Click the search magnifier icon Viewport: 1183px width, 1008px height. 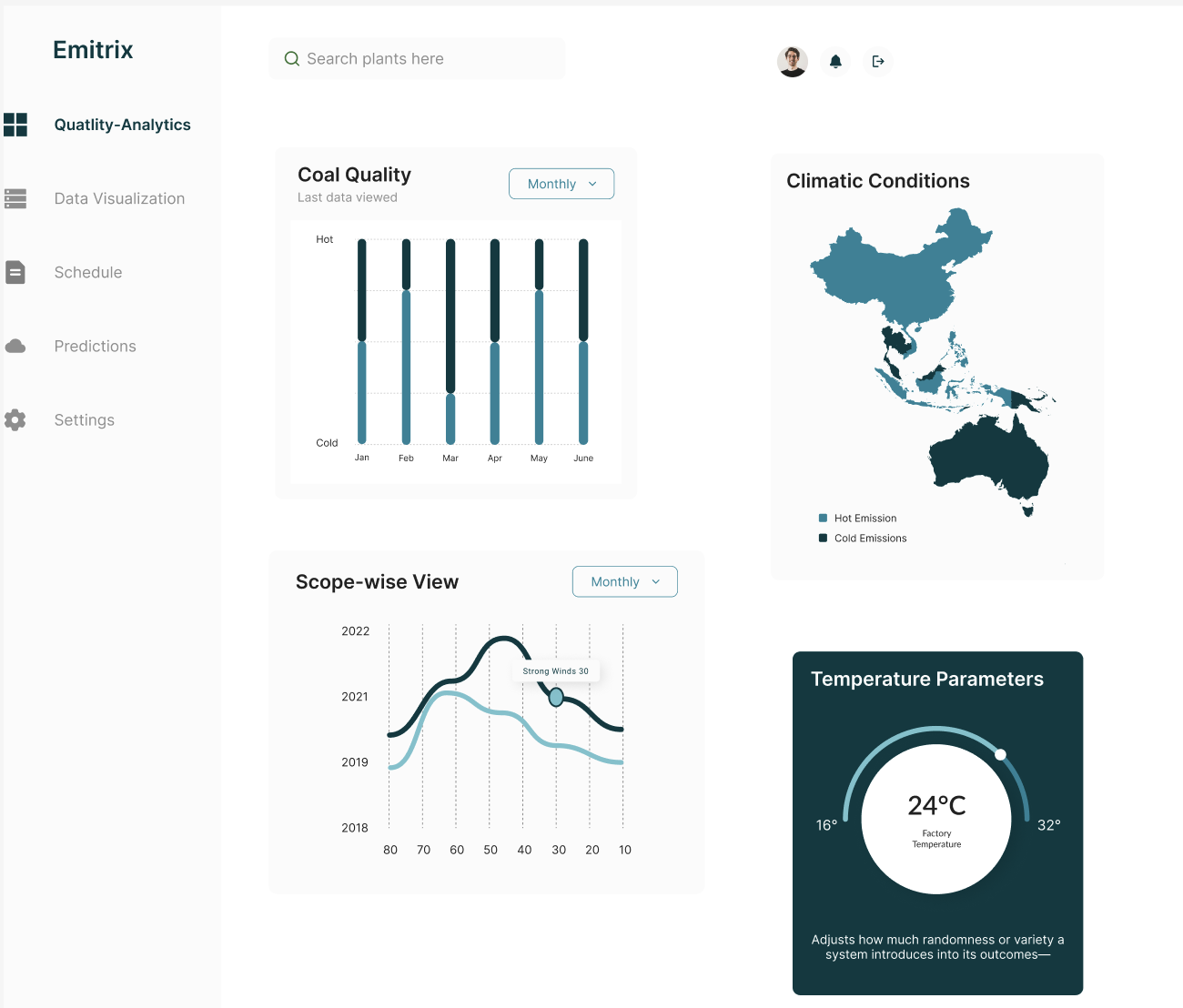[x=291, y=58]
